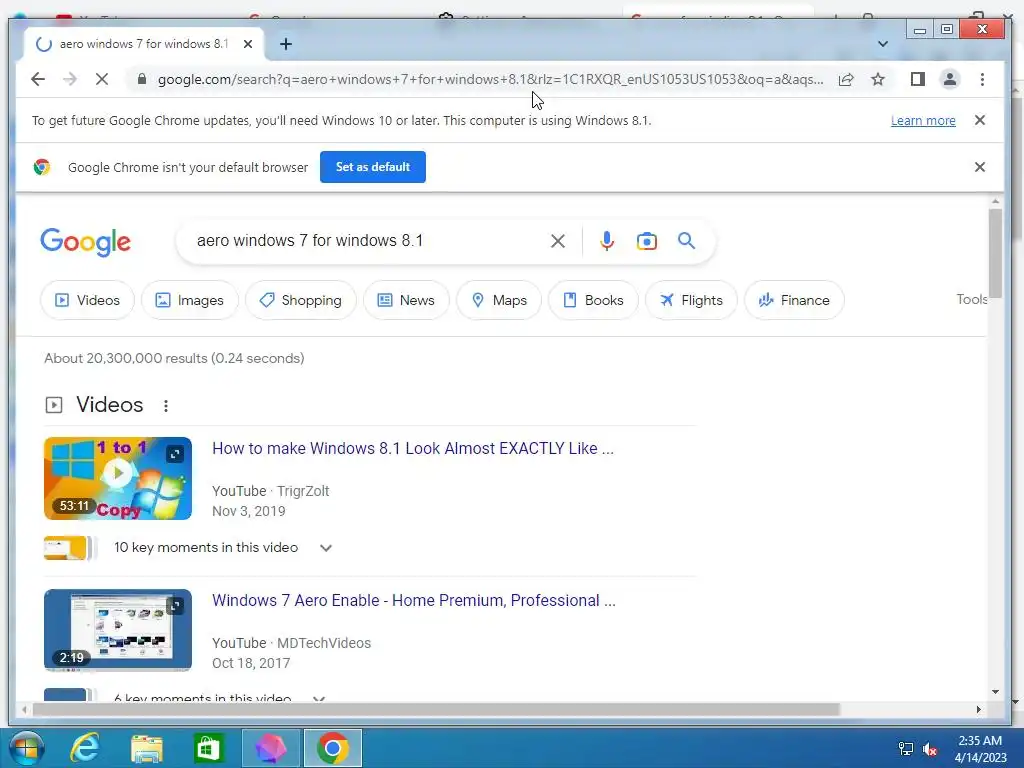Open the Windows Start button
This screenshot has height=768, width=1024.
point(26,748)
